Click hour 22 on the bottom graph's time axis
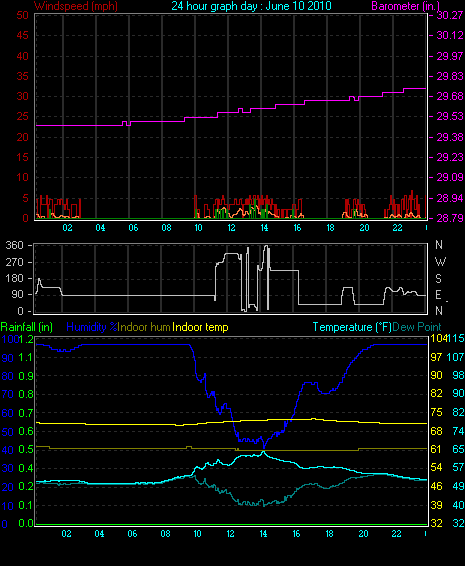Viewport: 465px width, 566px height. [x=396, y=534]
